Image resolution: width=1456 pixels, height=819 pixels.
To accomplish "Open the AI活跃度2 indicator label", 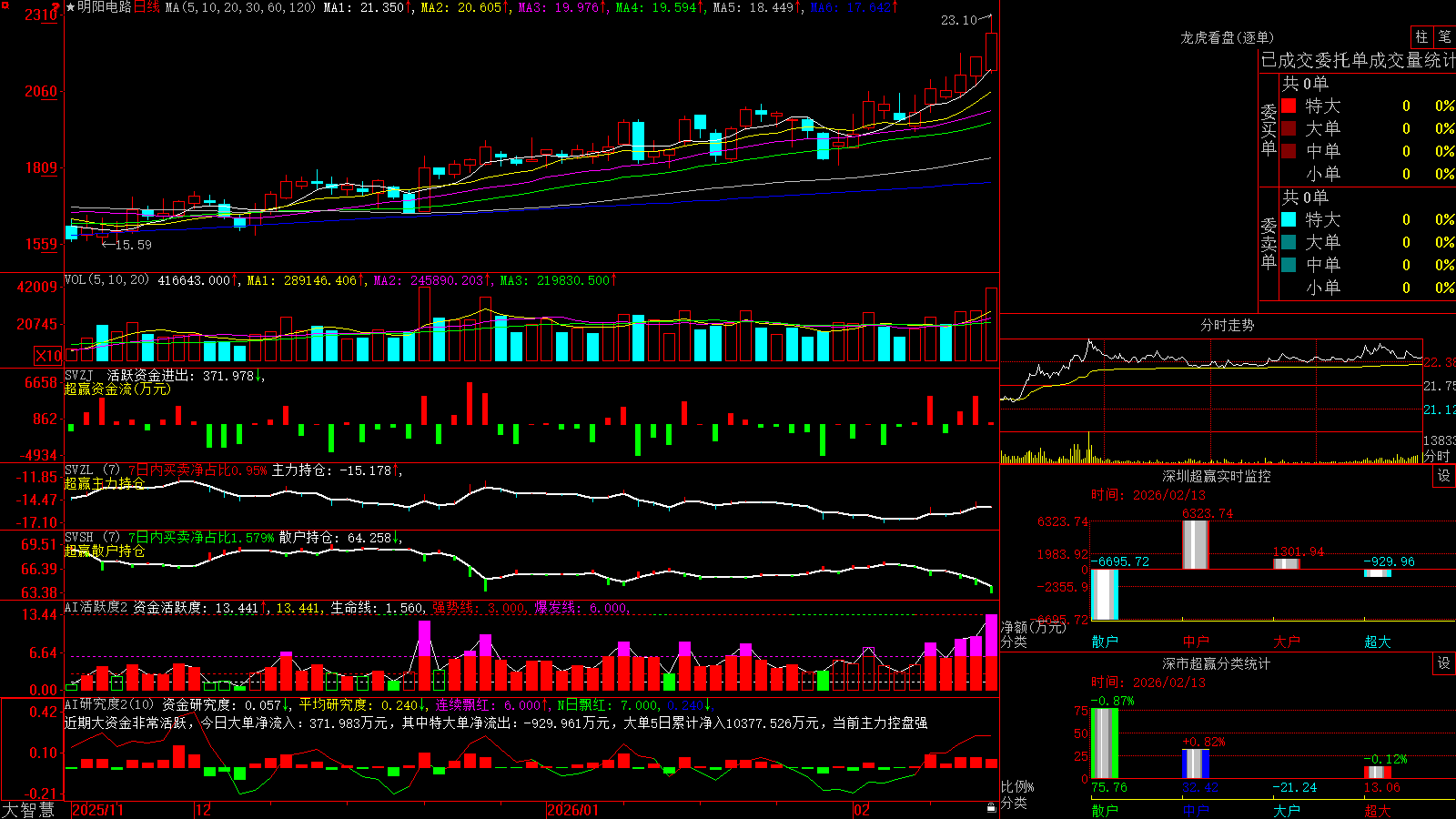I will (96, 607).
